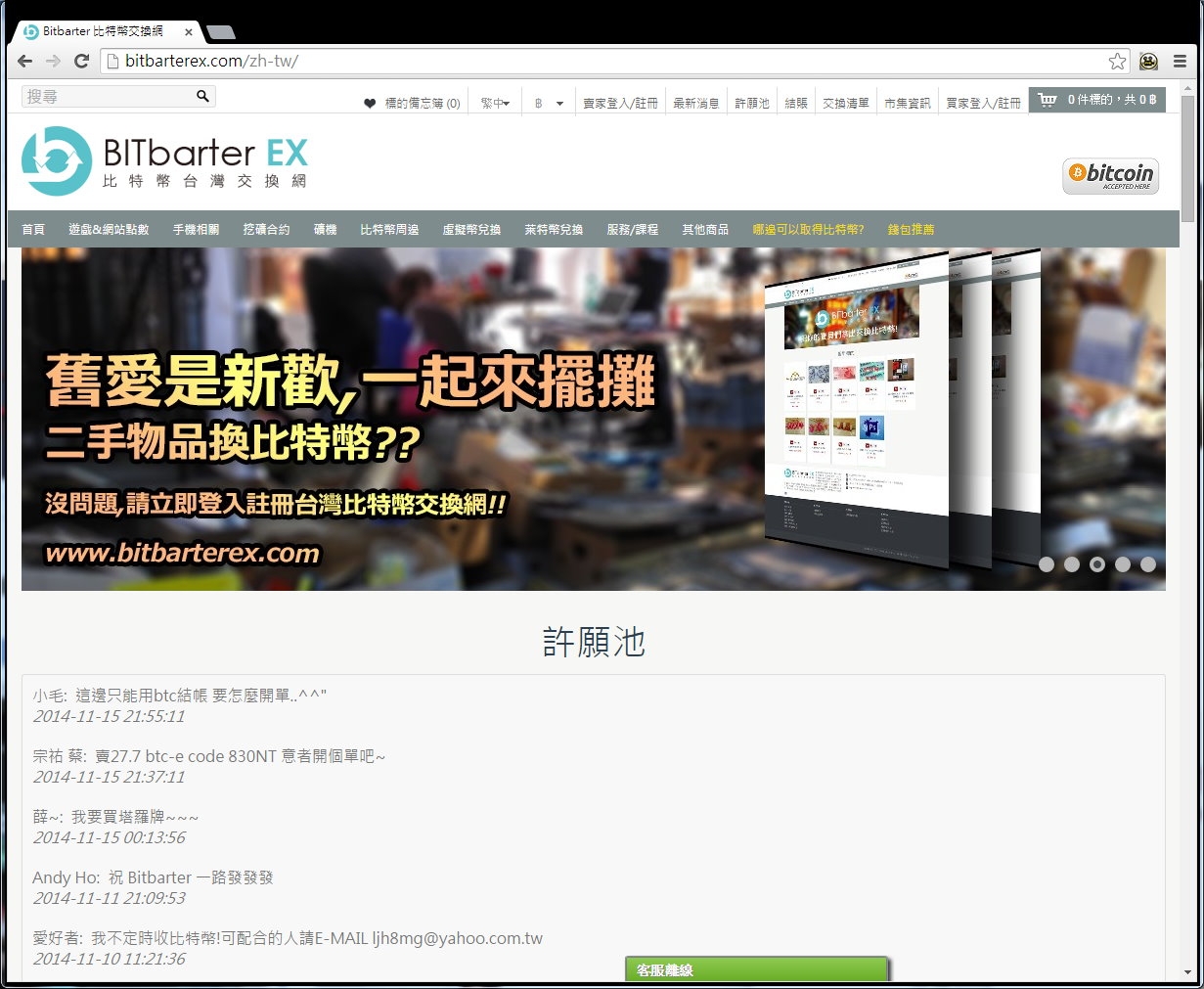
Task: Select the fourth banner slide dot
Action: click(1123, 564)
